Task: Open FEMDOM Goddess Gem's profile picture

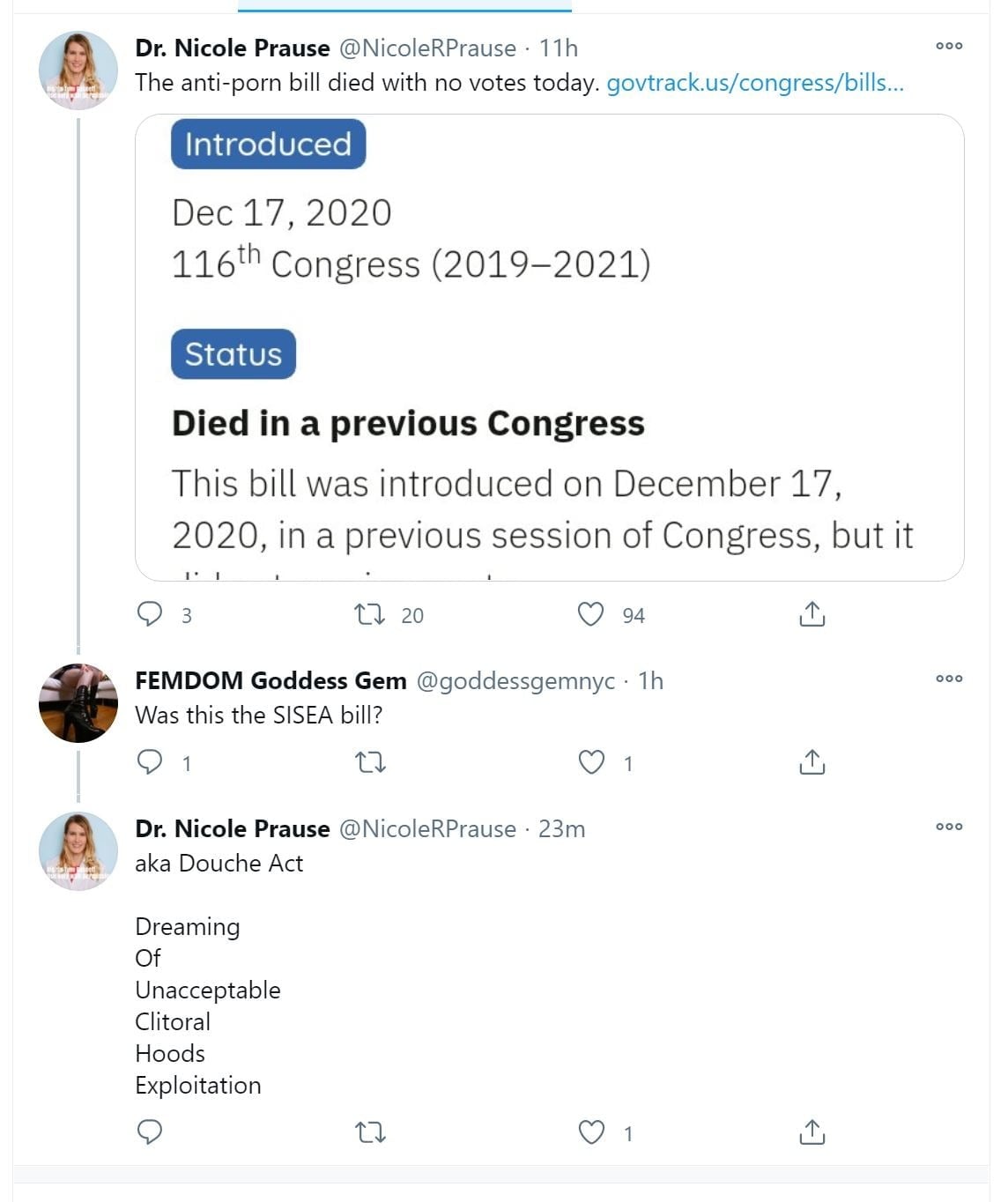Action: (78, 702)
